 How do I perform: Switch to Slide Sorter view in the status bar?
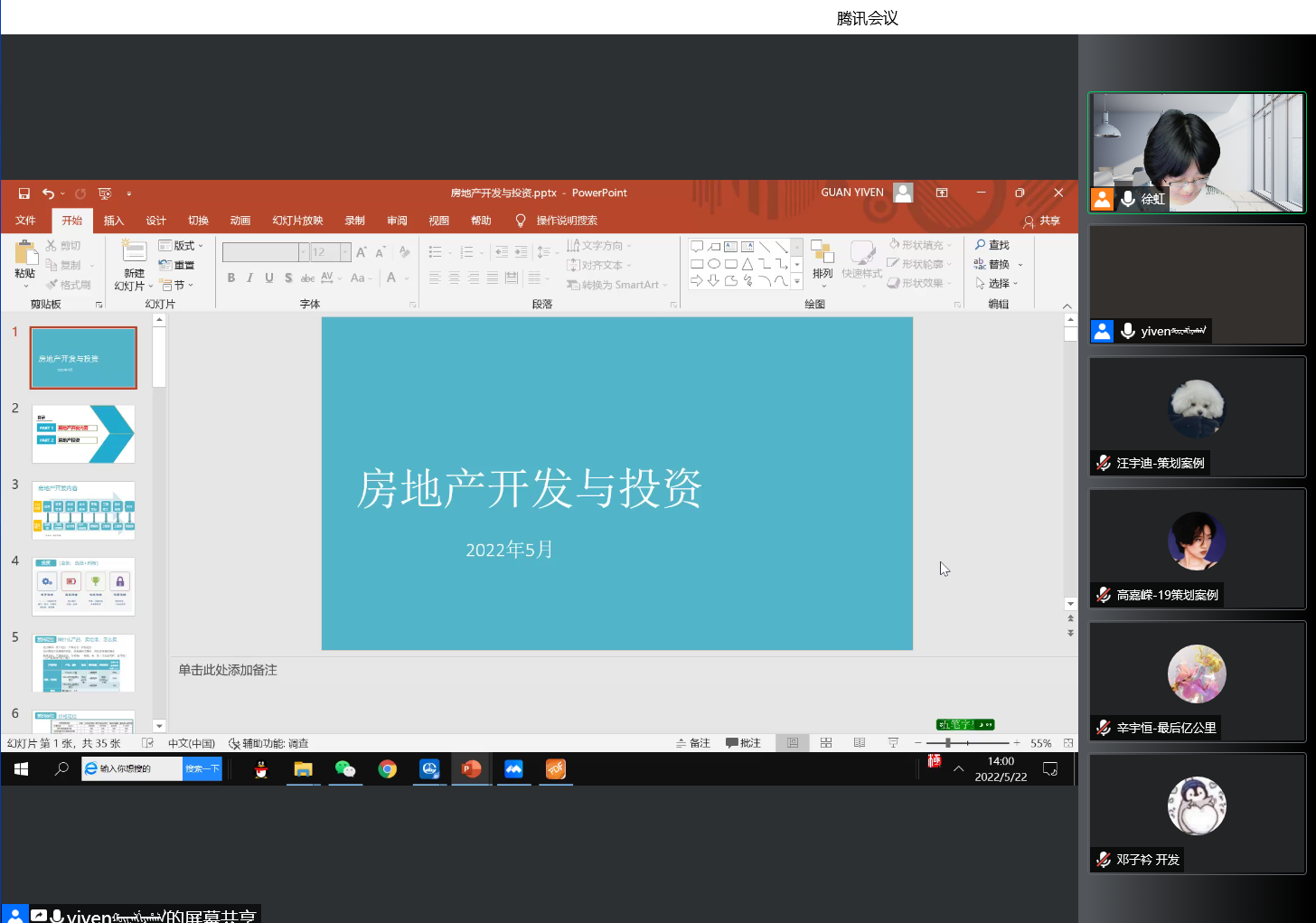tap(826, 742)
